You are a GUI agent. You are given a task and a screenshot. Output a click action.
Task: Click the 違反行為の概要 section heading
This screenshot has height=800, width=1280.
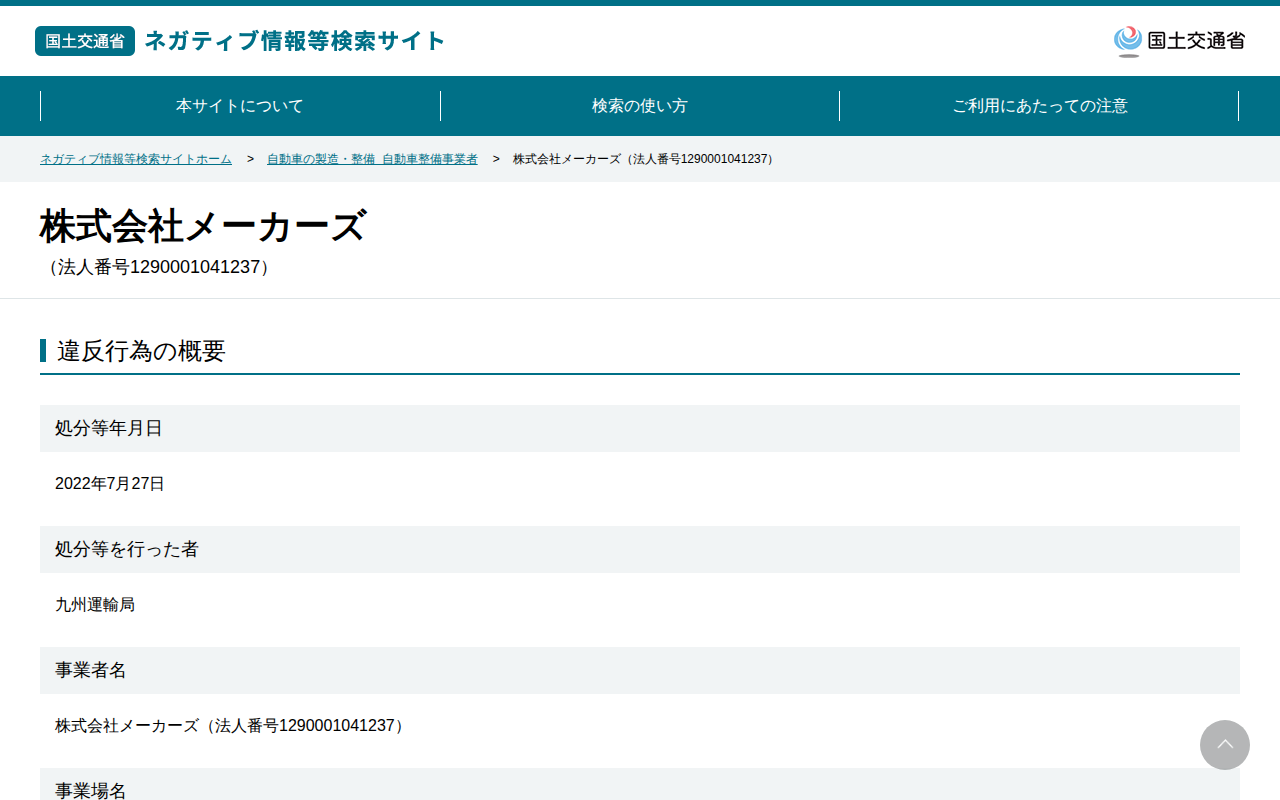[141, 351]
